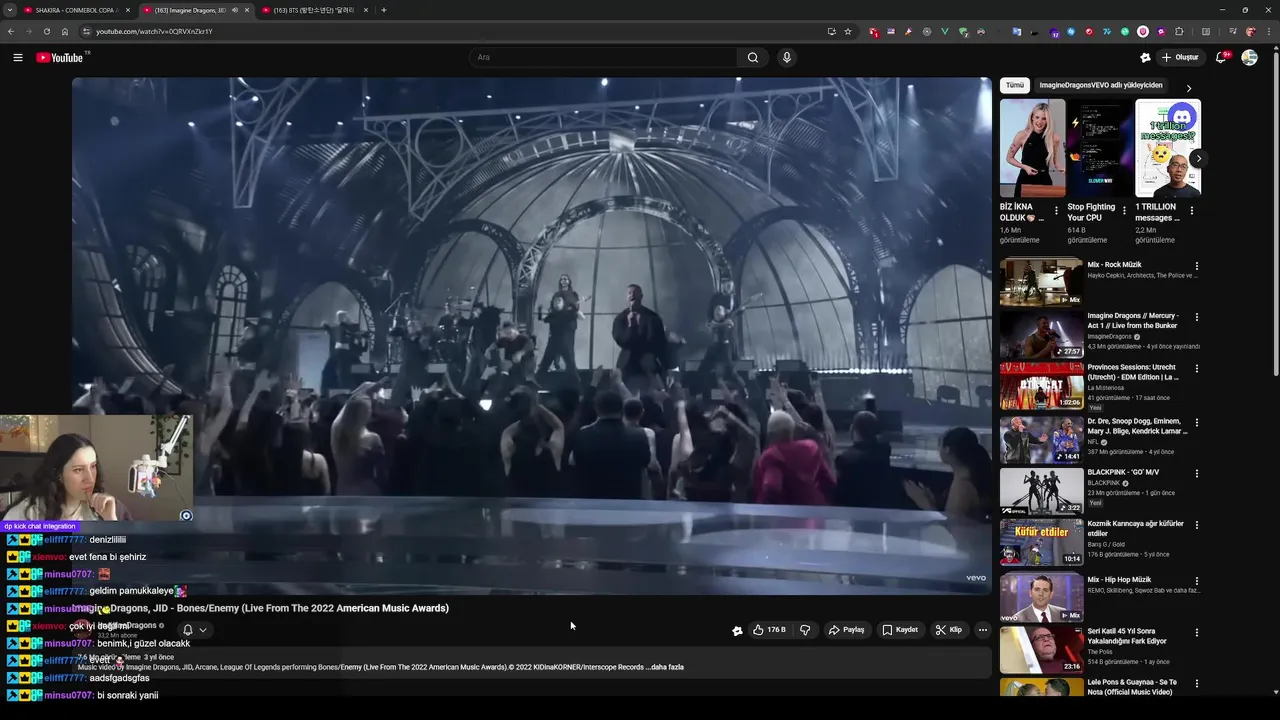Click the browser home button

click(65, 31)
